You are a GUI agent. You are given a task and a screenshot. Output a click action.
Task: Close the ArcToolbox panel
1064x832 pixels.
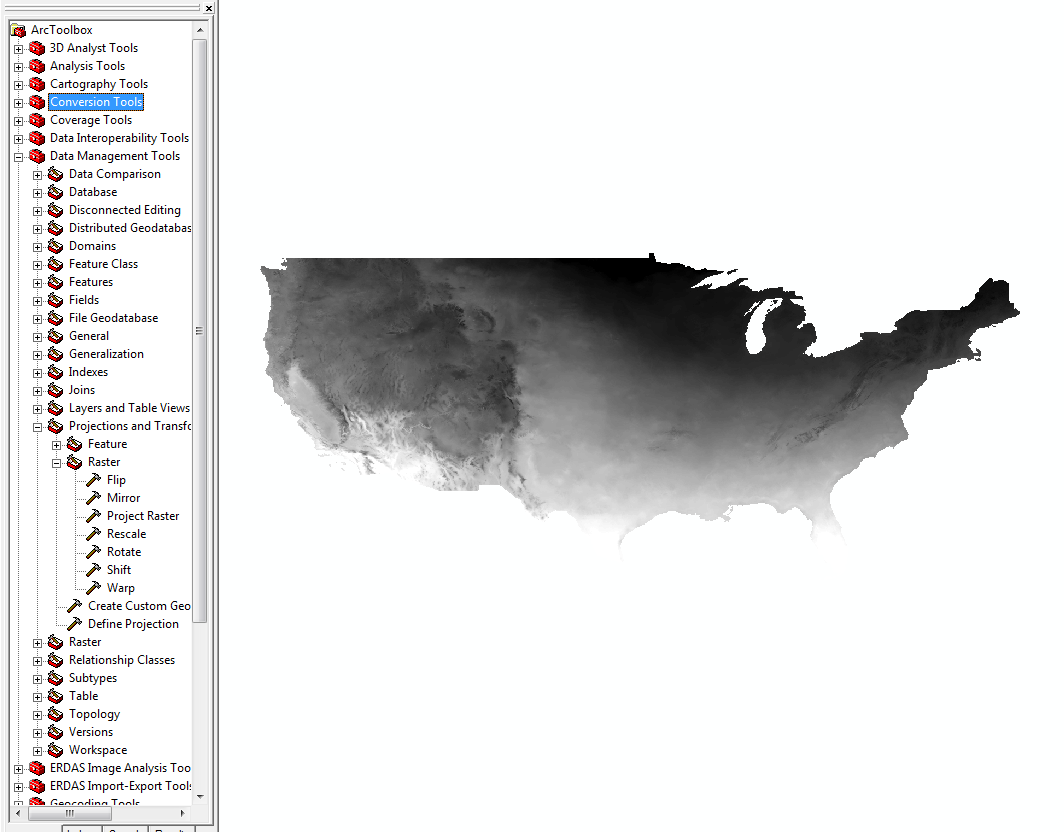point(208,8)
